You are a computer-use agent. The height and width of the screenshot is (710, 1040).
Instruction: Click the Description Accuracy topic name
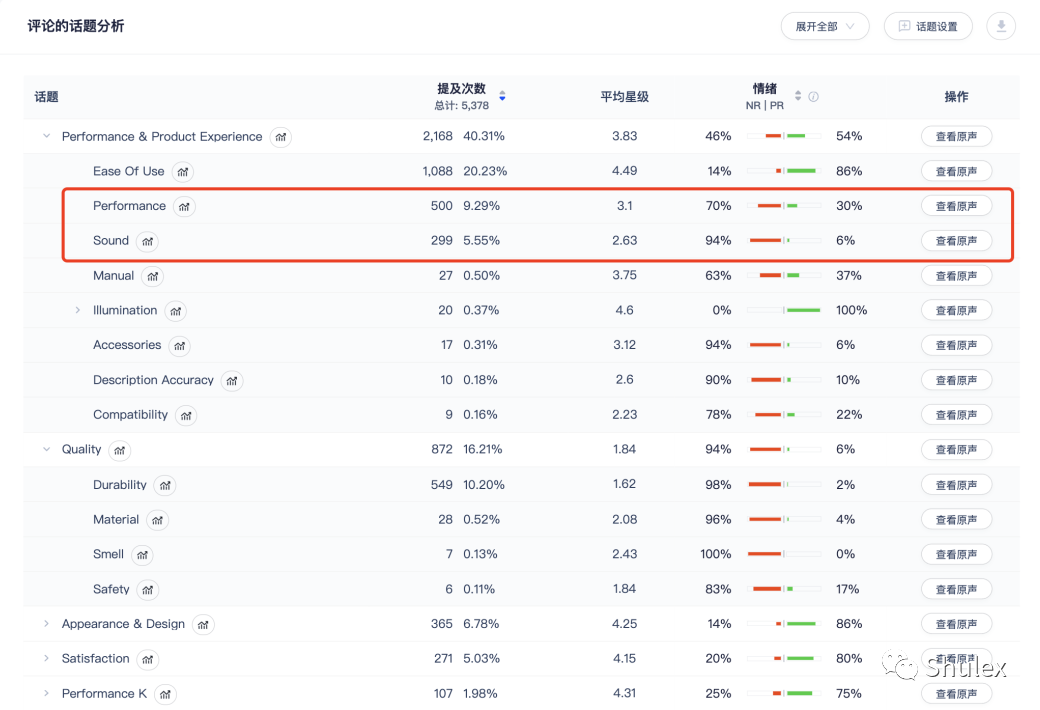(x=153, y=380)
